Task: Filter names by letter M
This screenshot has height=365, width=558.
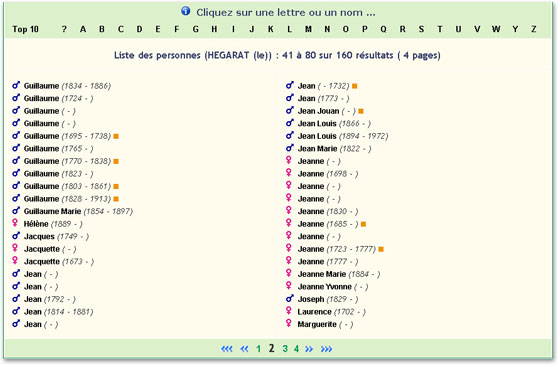Action: [x=308, y=29]
